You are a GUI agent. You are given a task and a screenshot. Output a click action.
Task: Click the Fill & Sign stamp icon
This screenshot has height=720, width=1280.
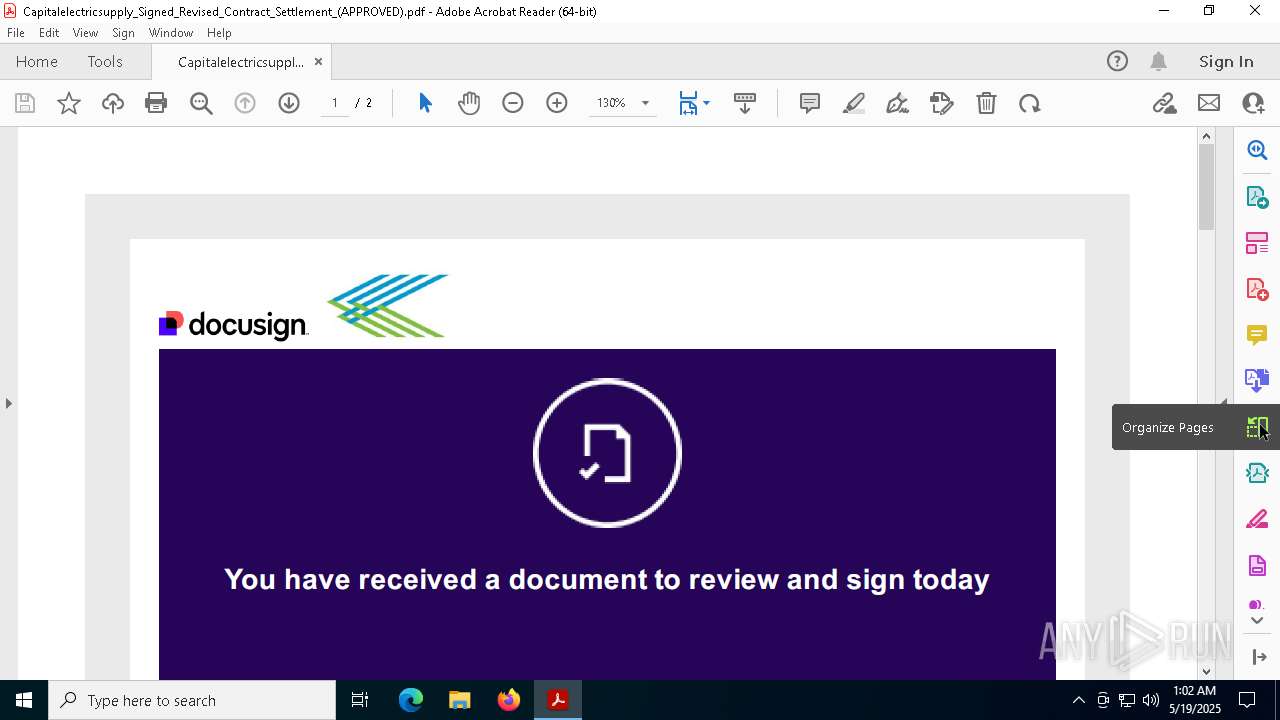[942, 103]
